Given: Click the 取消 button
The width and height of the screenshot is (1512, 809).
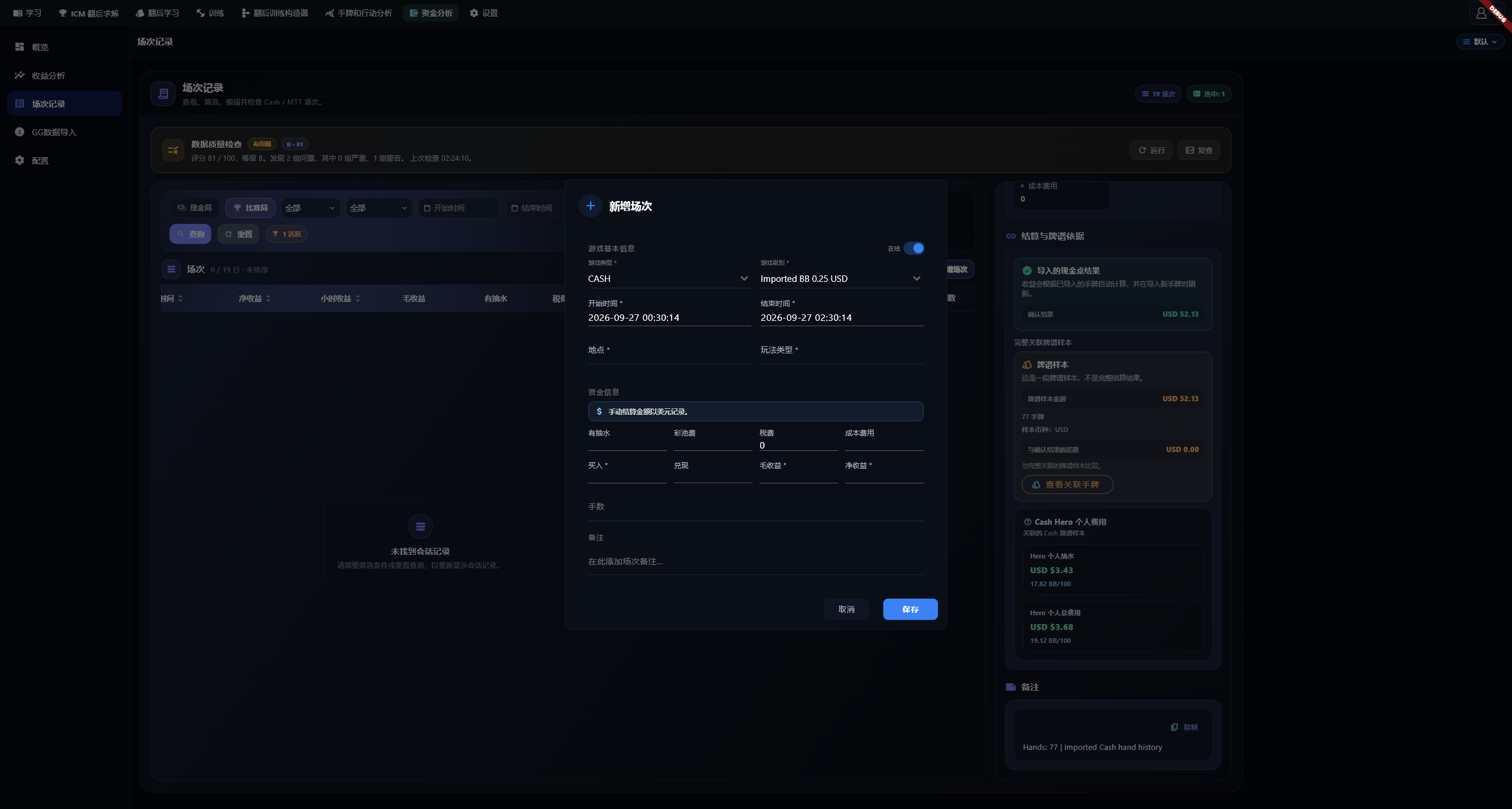Looking at the screenshot, I should tap(846, 609).
